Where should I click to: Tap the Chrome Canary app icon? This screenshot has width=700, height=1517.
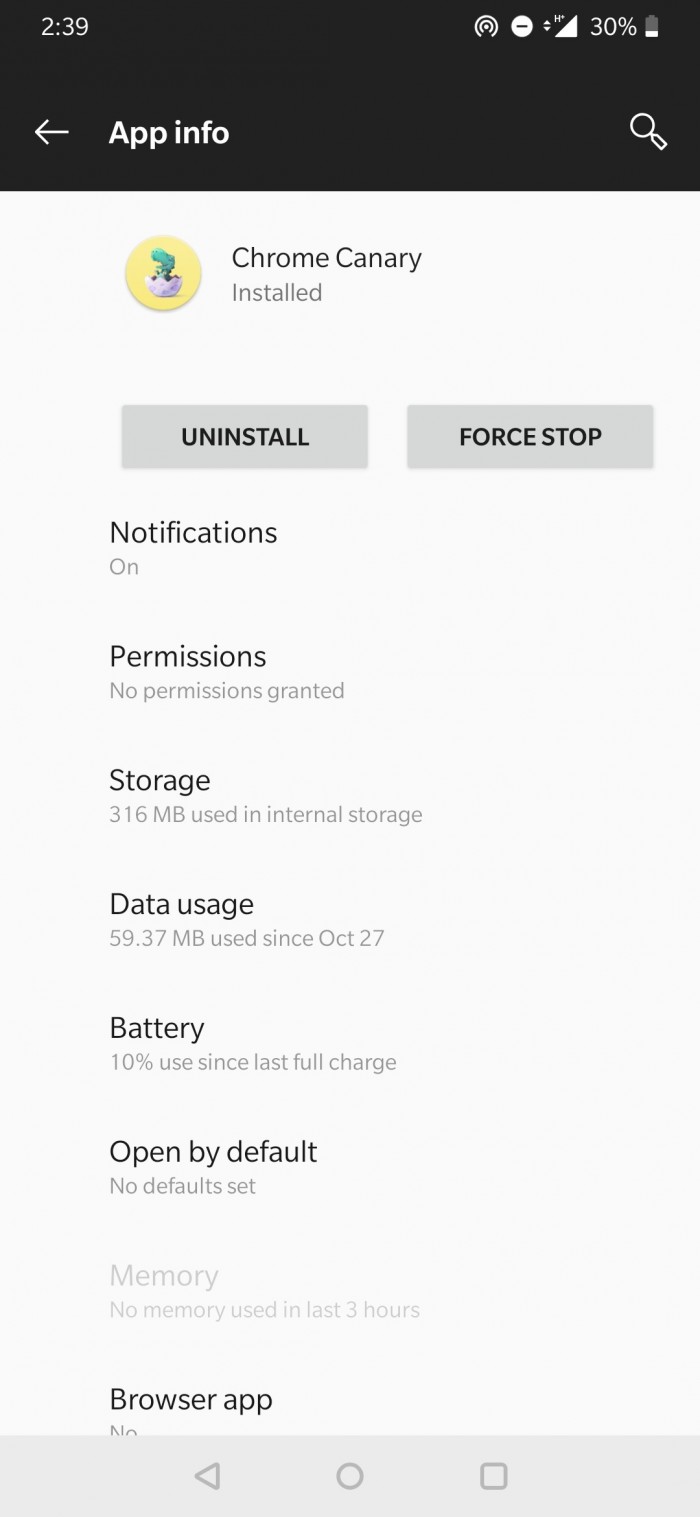tap(163, 274)
